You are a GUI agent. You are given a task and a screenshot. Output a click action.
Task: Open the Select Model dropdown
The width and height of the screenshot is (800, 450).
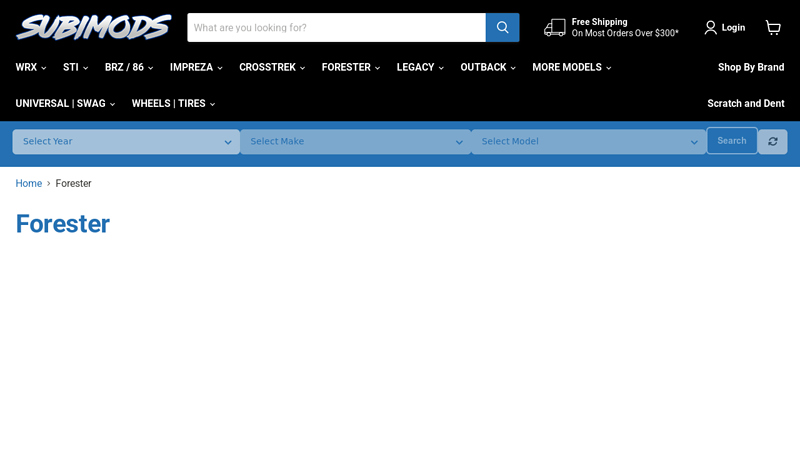(588, 142)
